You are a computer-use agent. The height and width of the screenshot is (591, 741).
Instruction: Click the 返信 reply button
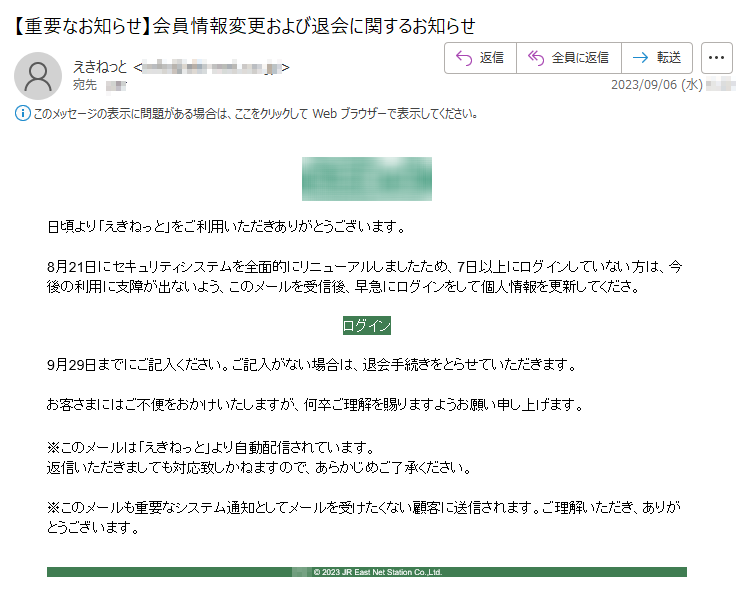pos(480,58)
